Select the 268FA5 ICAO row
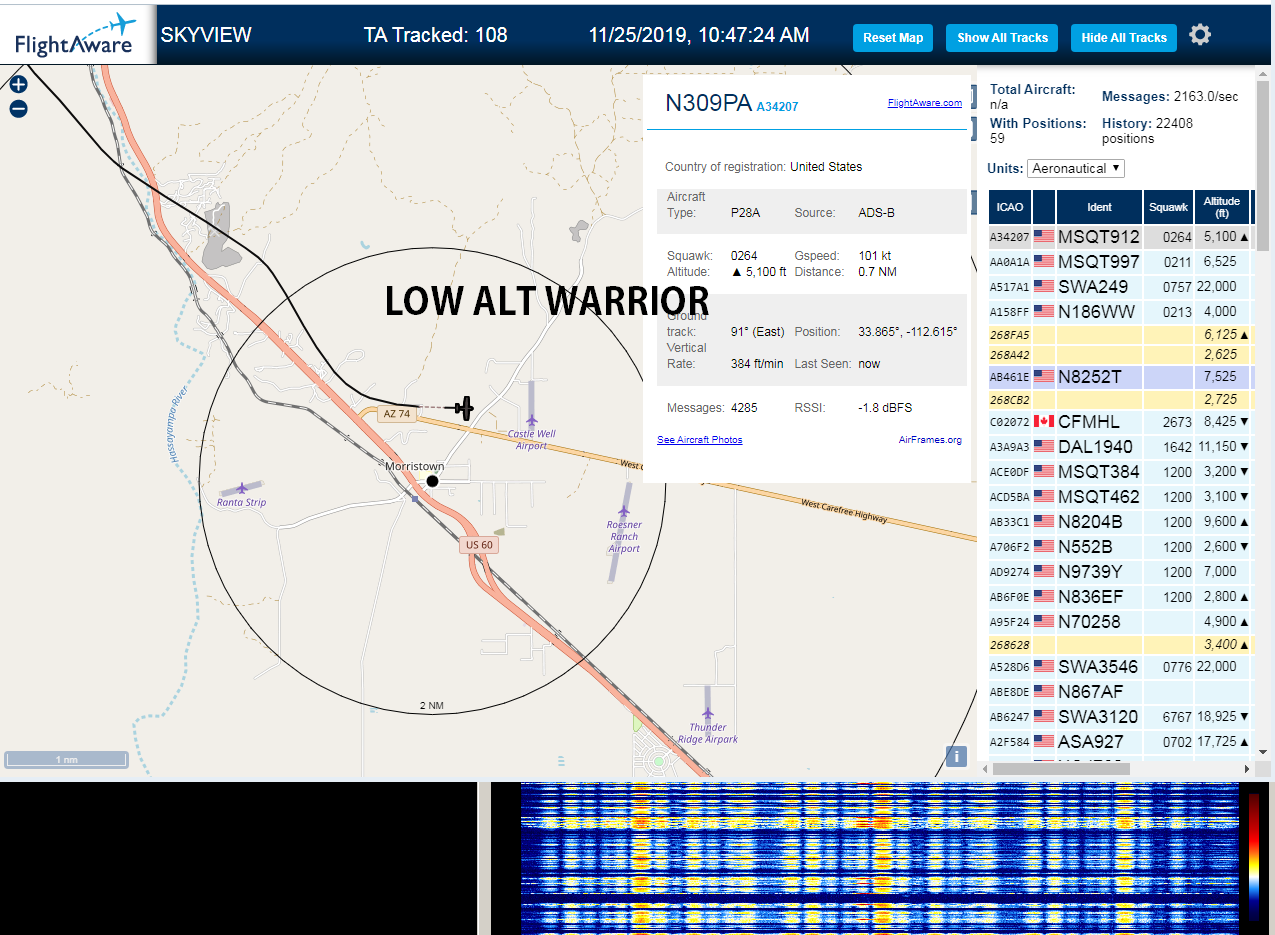The width and height of the screenshot is (1275, 935). click(x=1119, y=335)
